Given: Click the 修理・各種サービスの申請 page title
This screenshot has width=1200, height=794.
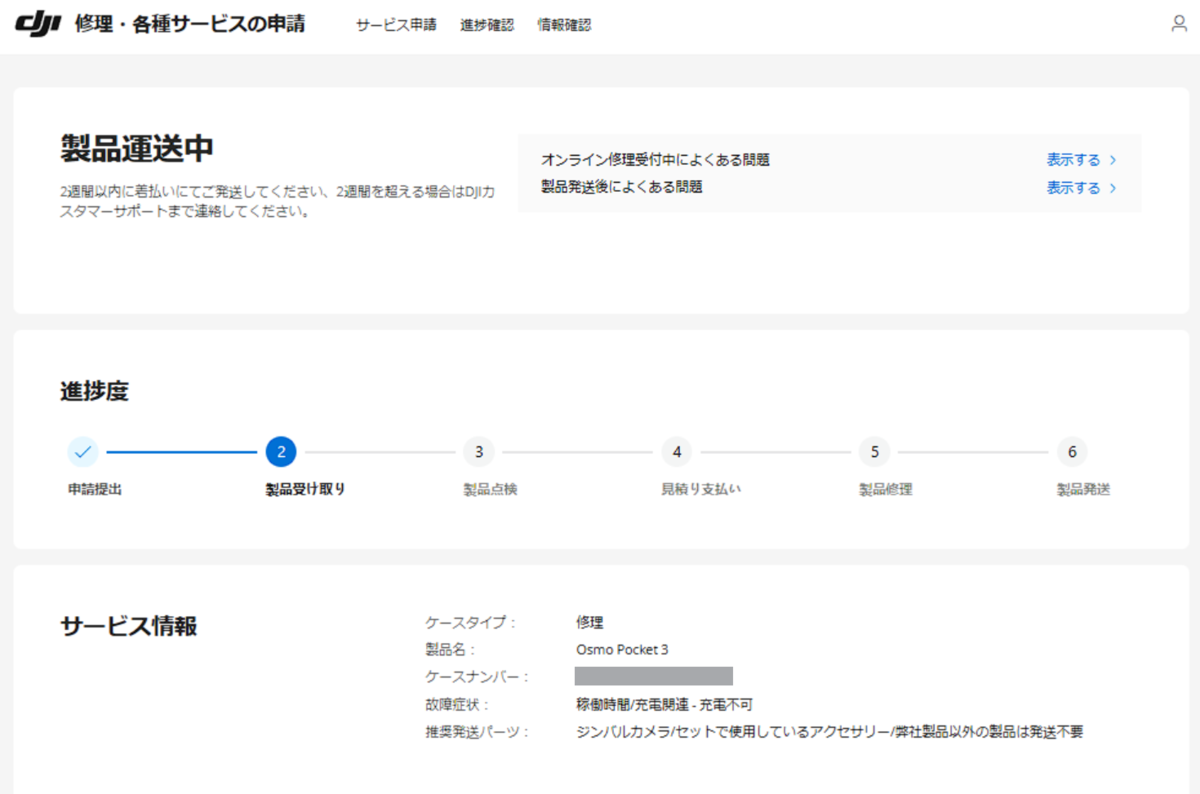Looking at the screenshot, I should [190, 24].
